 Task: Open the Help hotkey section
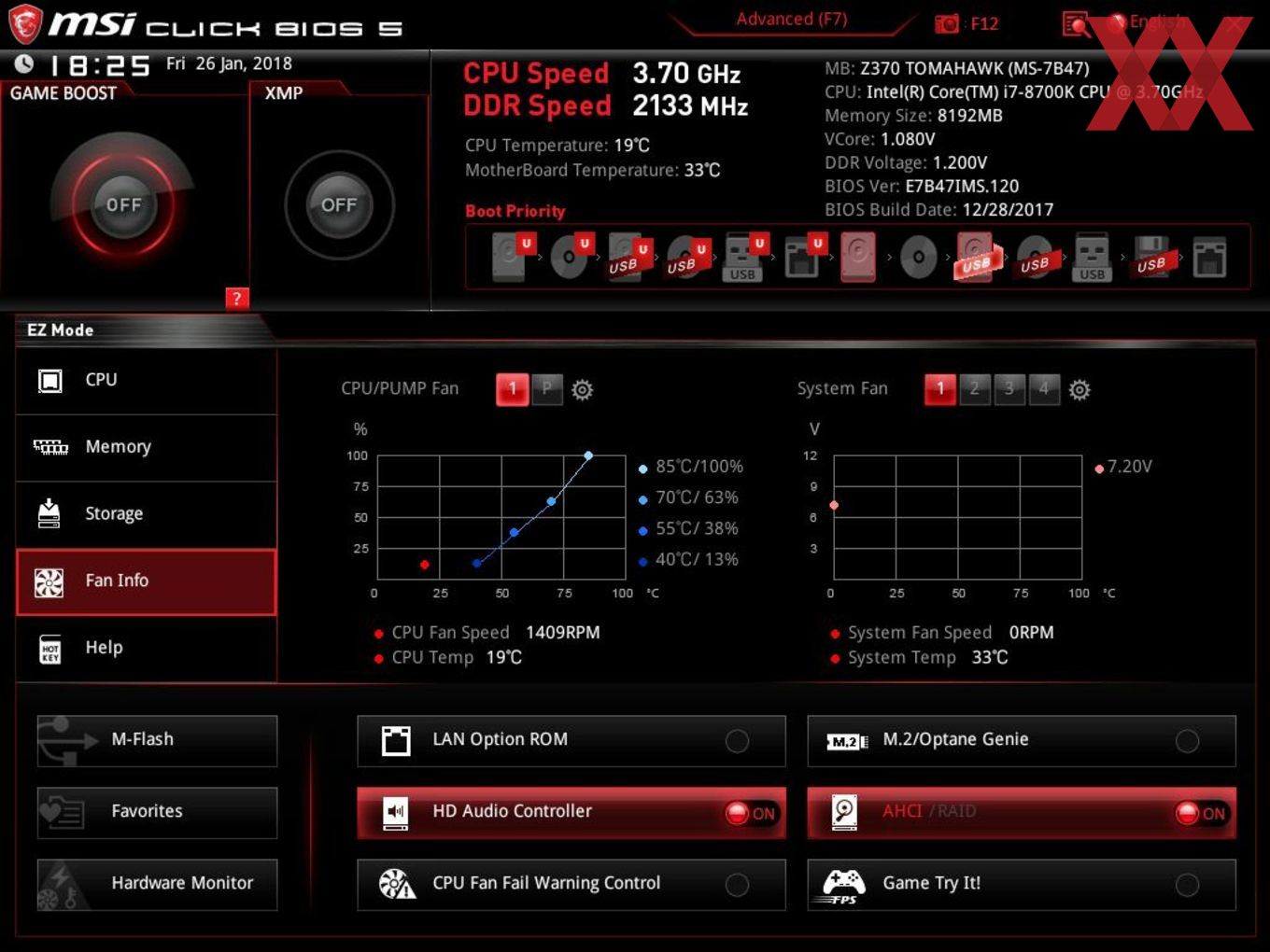point(147,649)
